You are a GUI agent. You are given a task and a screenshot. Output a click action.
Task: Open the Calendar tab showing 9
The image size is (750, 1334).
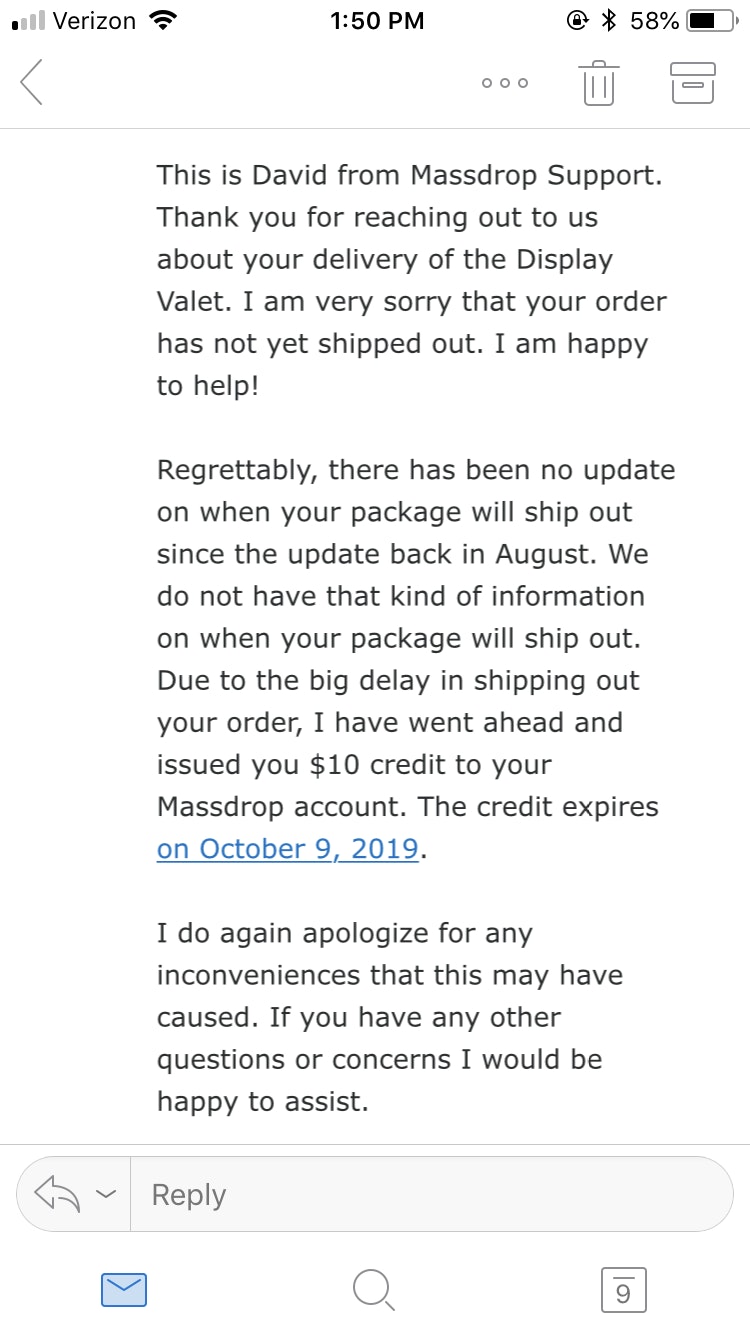pyautogui.click(x=624, y=1290)
